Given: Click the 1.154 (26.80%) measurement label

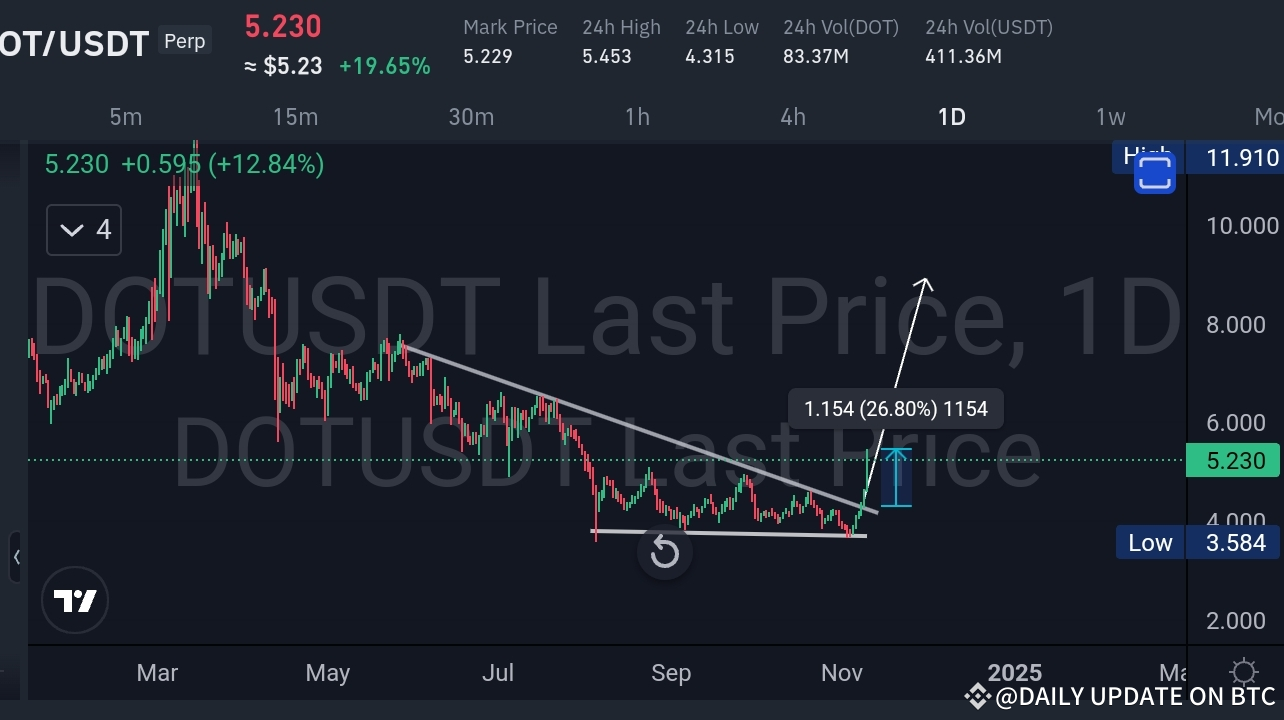Looking at the screenshot, I should click(896, 409).
